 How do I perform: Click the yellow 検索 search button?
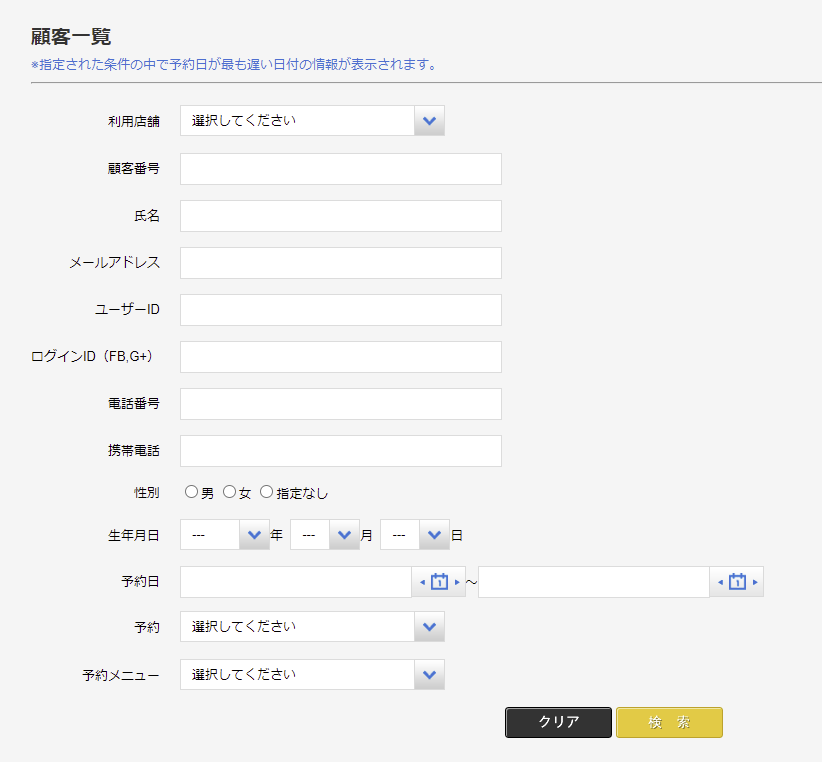pyautogui.click(x=669, y=722)
